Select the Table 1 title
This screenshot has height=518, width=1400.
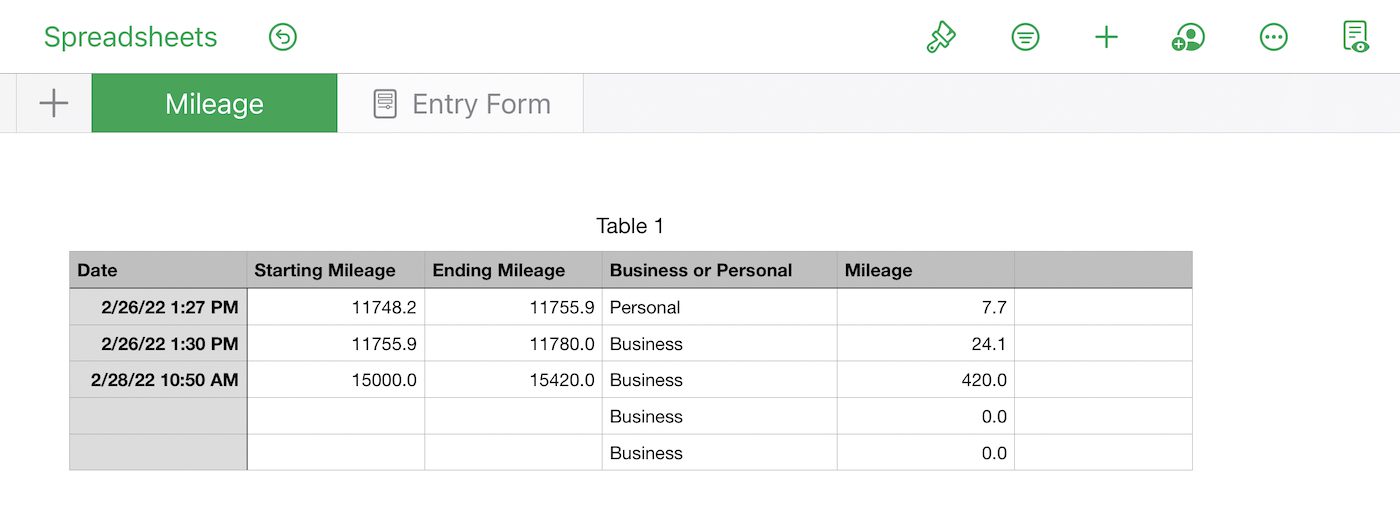[x=630, y=226]
